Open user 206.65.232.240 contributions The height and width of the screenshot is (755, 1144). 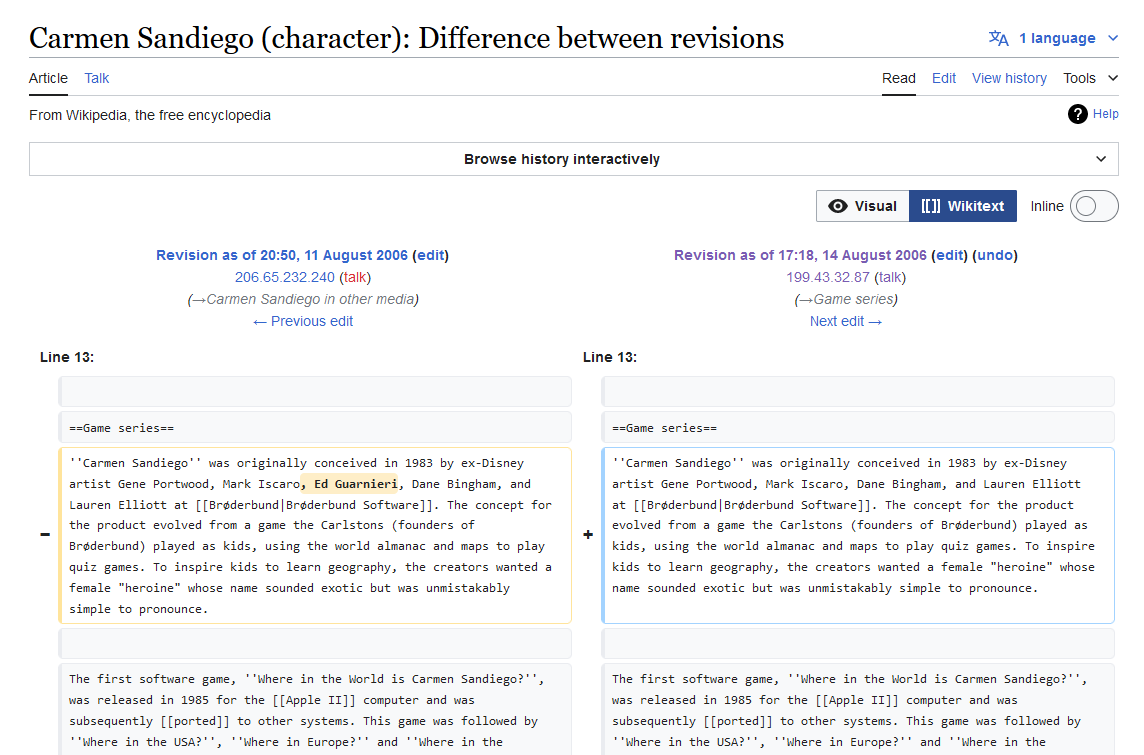285,277
